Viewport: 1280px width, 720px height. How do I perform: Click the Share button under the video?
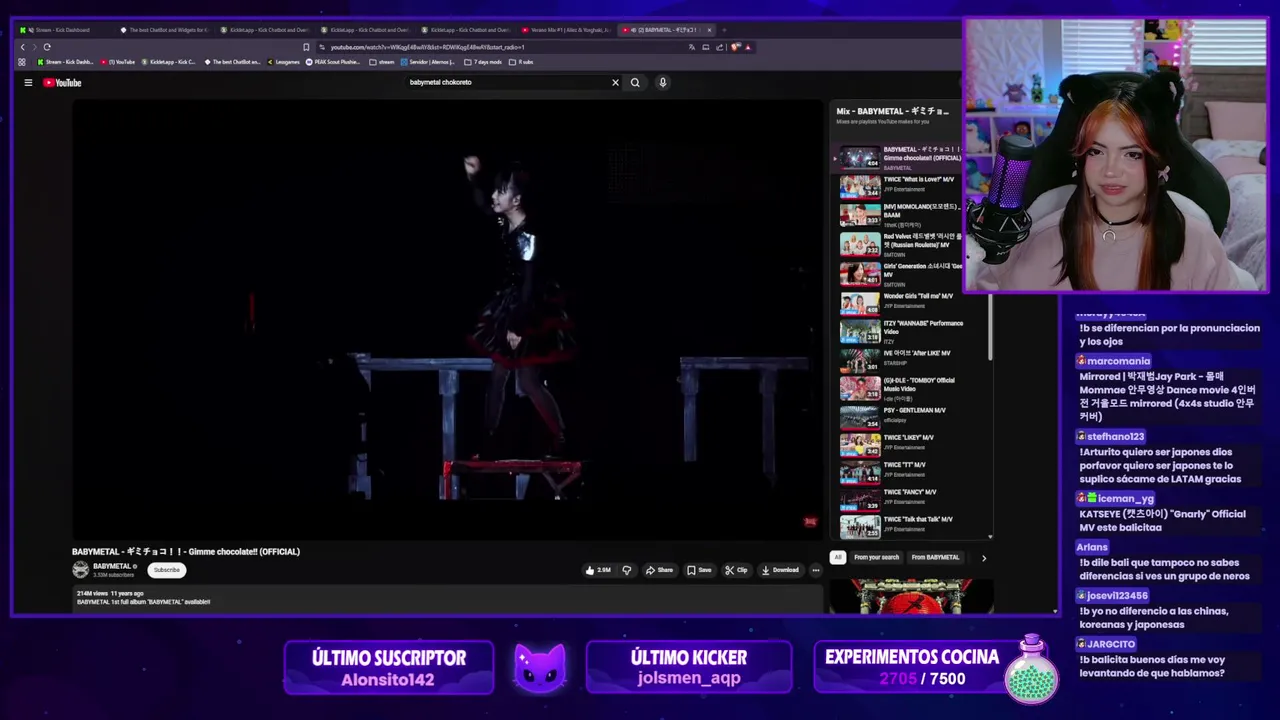pyautogui.click(x=659, y=570)
